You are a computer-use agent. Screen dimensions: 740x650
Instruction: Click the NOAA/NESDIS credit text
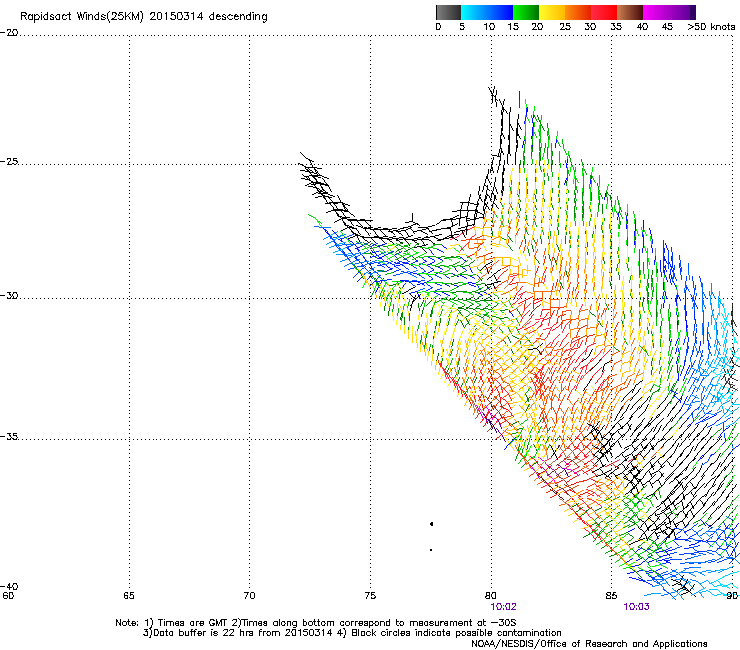[x=589, y=644]
